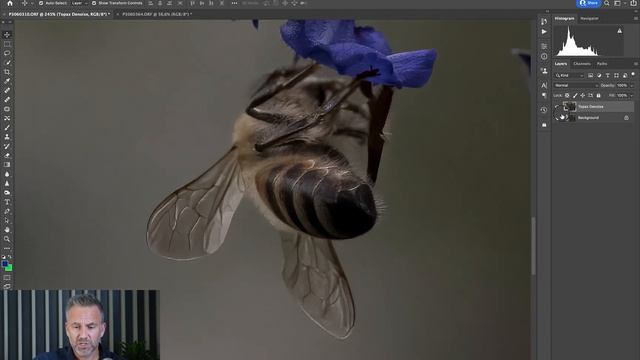This screenshot has width=640, height=360.
Task: Switch to the Paths tab
Action: (602, 64)
